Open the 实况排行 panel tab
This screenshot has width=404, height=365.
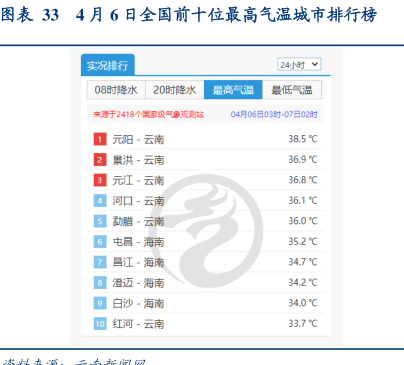coord(108,65)
